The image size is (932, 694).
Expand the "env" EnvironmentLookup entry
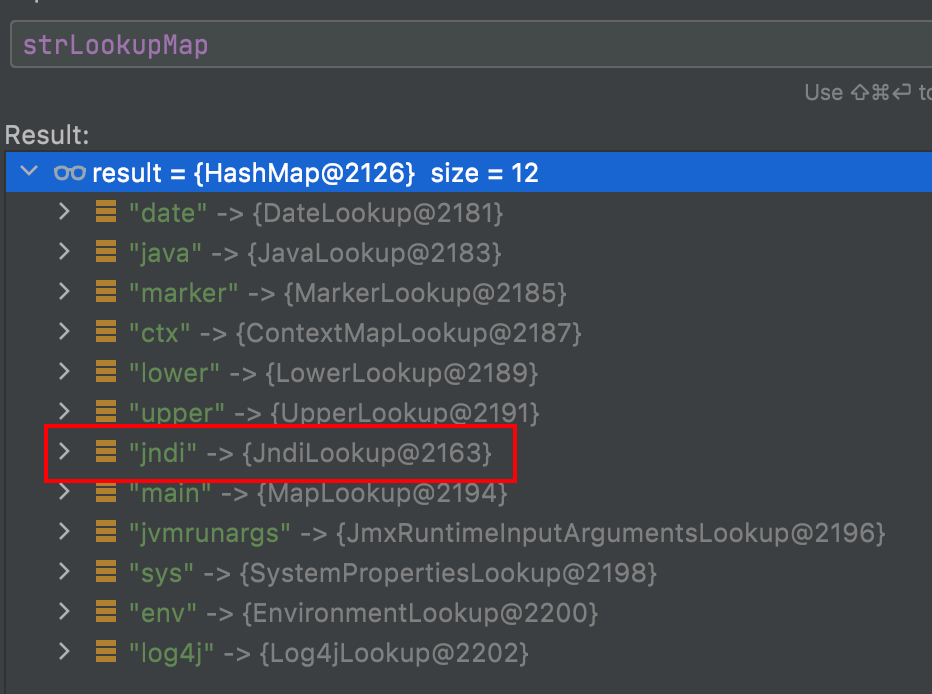[x=65, y=613]
